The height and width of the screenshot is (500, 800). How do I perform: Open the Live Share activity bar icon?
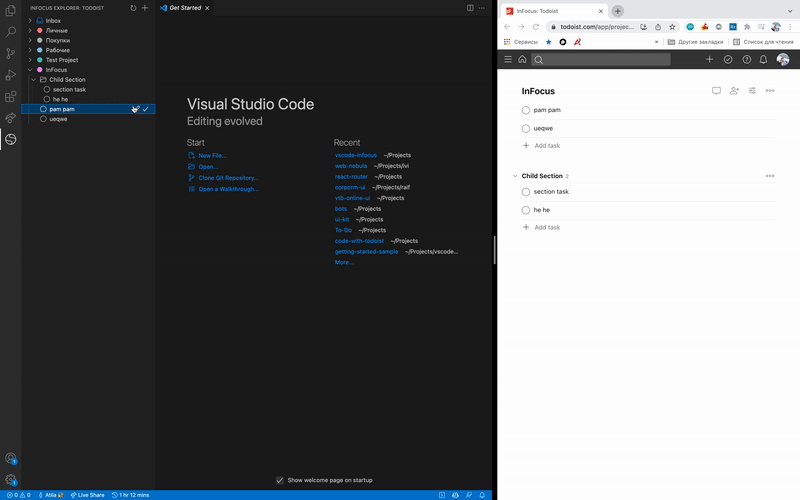pos(10,118)
